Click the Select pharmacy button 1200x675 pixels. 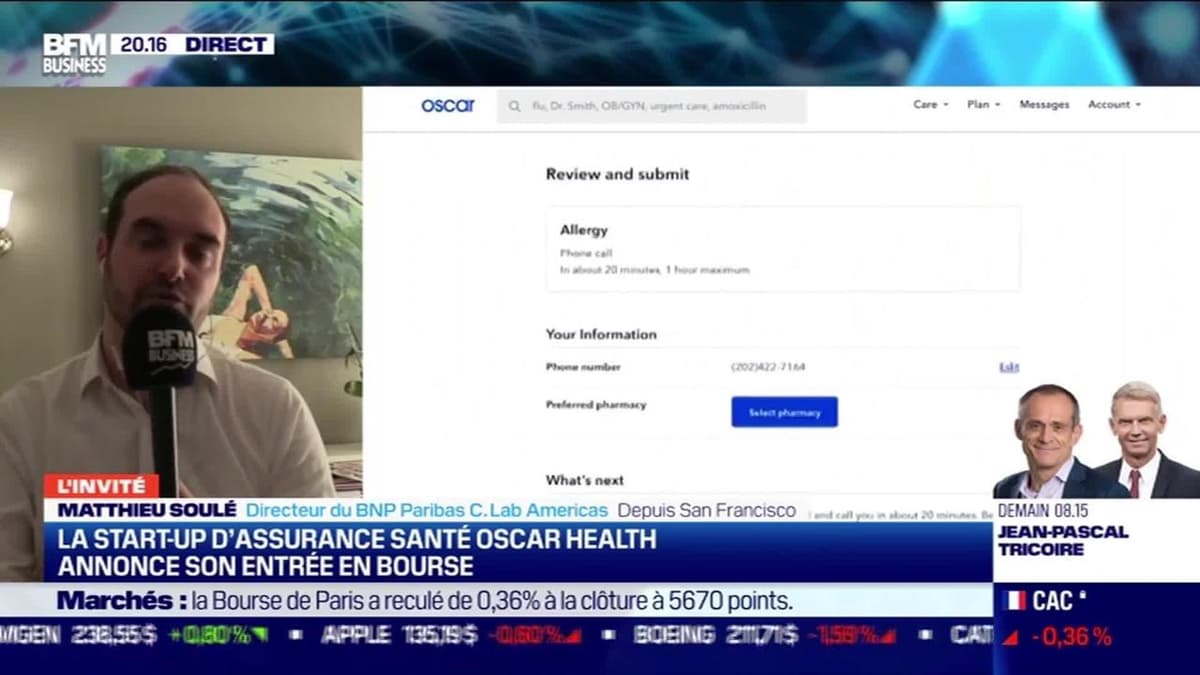[x=784, y=412]
